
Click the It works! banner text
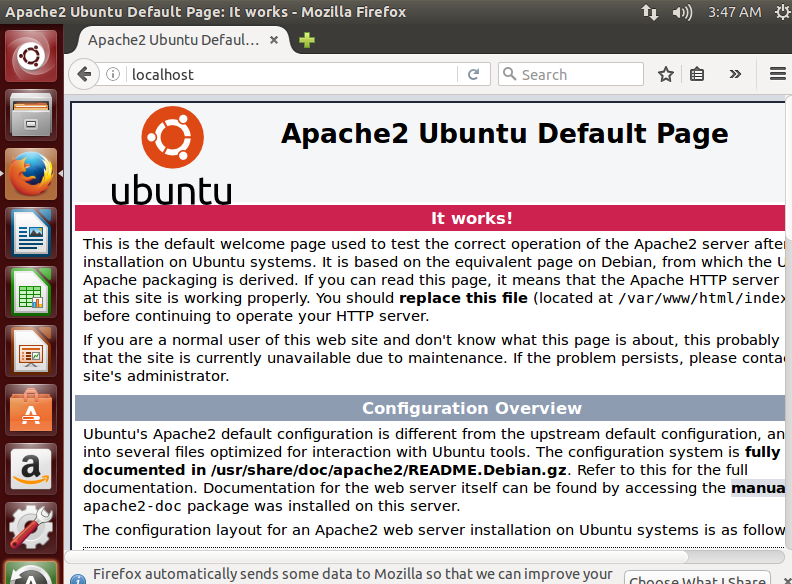472,218
